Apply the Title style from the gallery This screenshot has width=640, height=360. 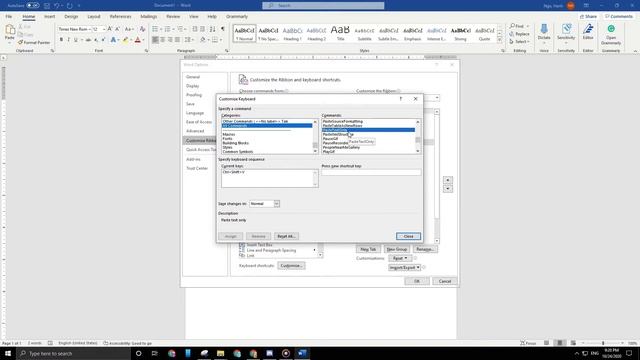[340, 33]
